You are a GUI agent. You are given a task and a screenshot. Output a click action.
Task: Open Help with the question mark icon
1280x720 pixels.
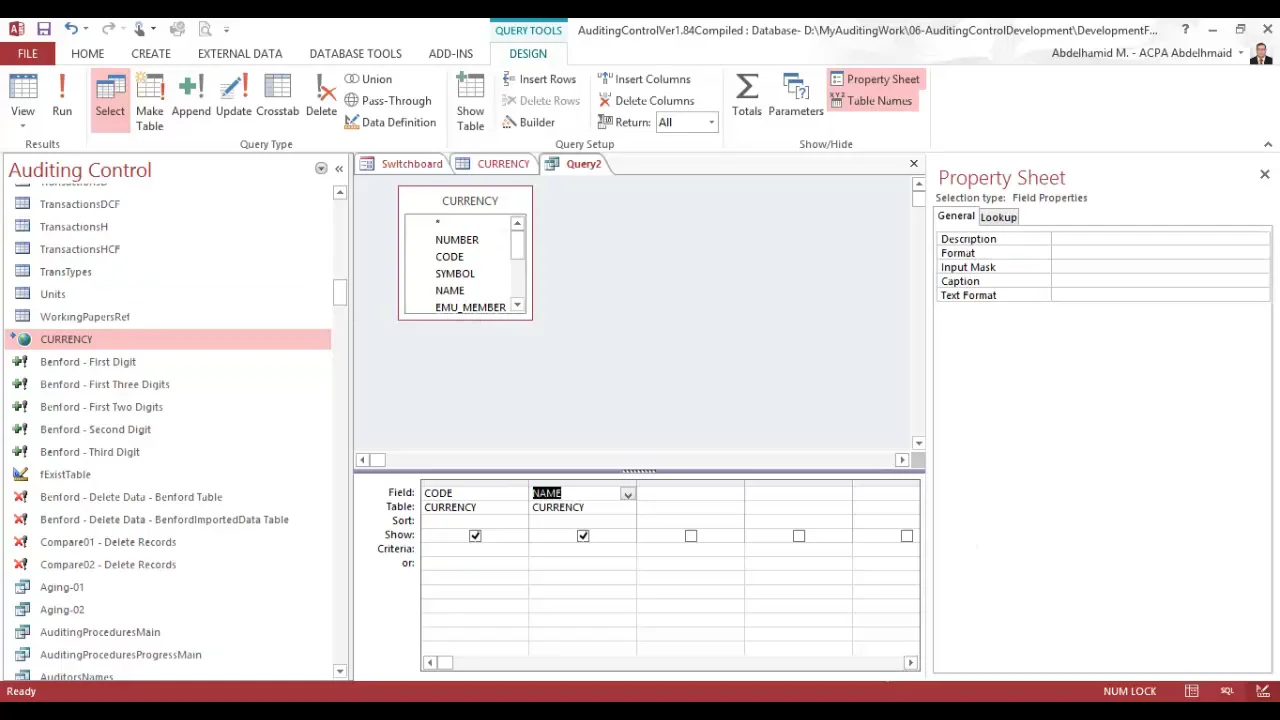coord(1185,30)
